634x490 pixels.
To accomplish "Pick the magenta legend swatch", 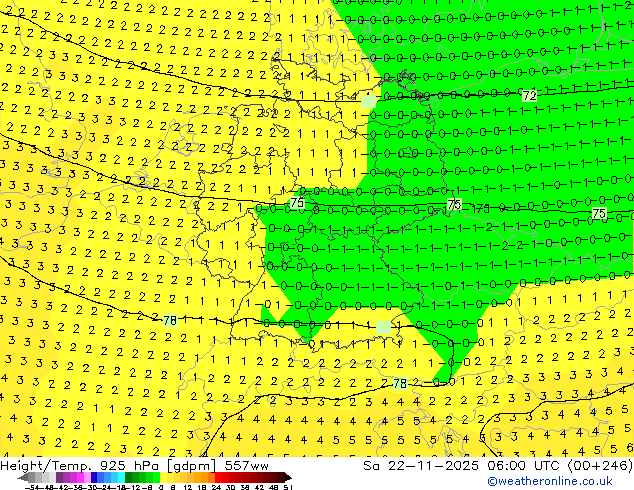I will (x=80, y=477).
